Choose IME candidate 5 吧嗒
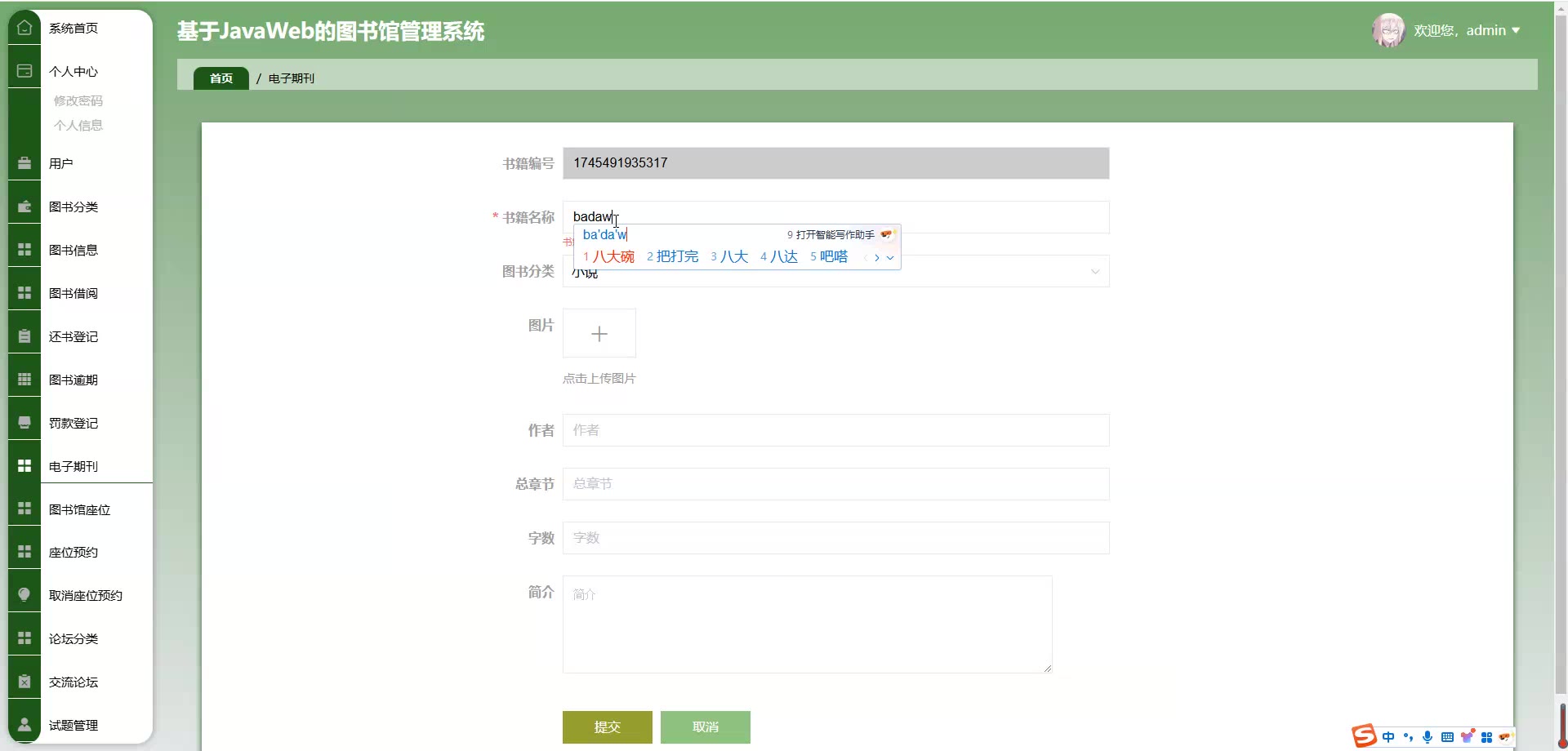1568x751 pixels. (829, 256)
